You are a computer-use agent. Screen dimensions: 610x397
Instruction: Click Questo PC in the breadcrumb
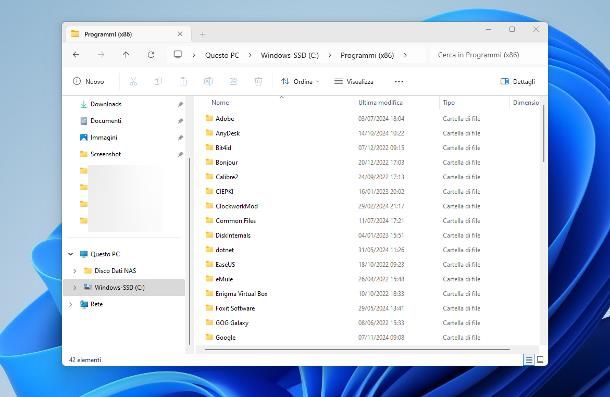point(222,55)
